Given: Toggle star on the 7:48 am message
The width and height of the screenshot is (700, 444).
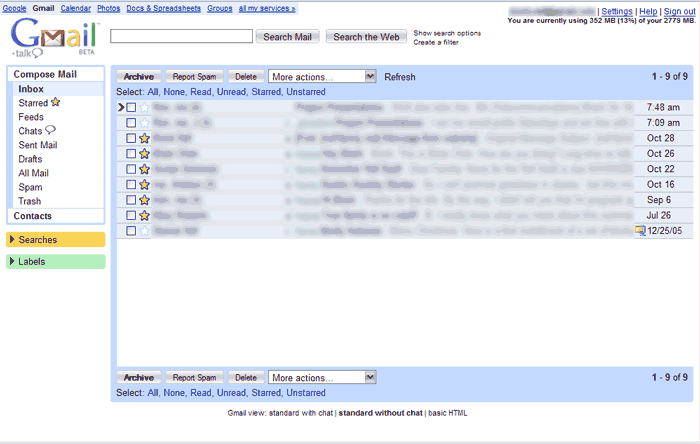Looking at the screenshot, I should (144, 107).
